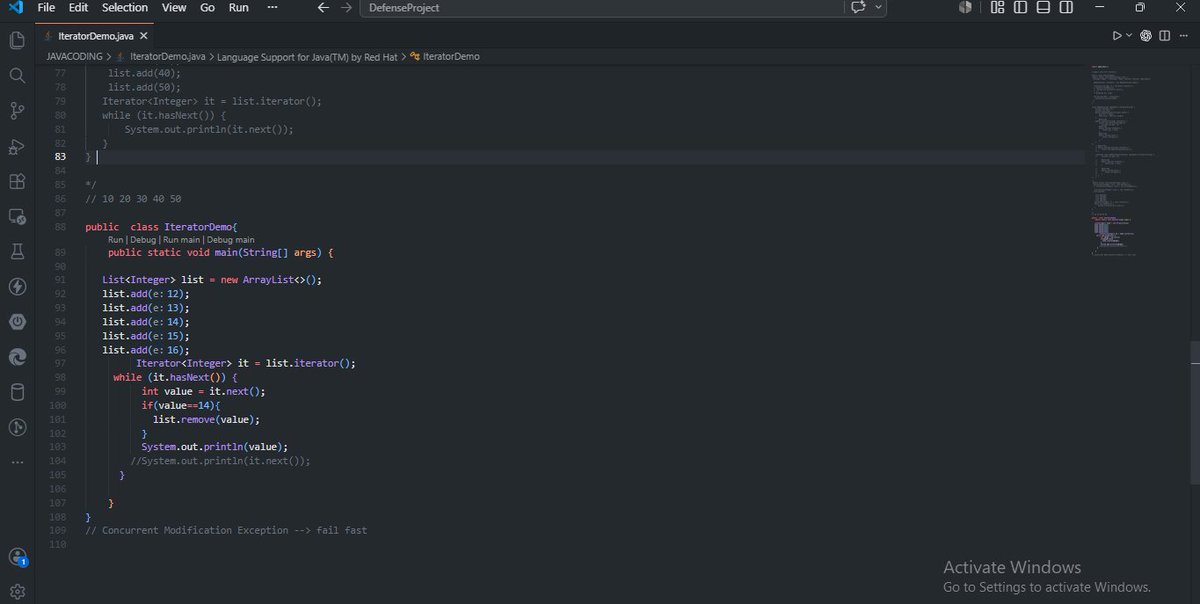
Task: Select the IteratorDemo.java editor tab
Action: click(x=96, y=36)
